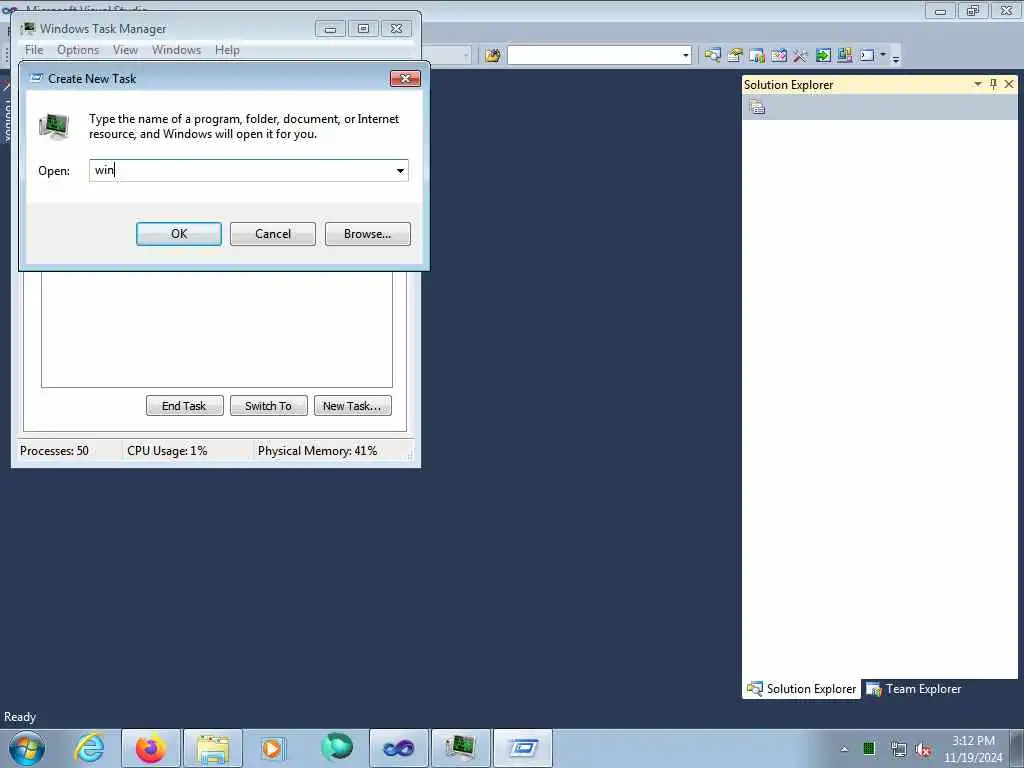This screenshot has width=1024, height=768.
Task: Expand the Visual Studio find combo box
Action: point(686,56)
